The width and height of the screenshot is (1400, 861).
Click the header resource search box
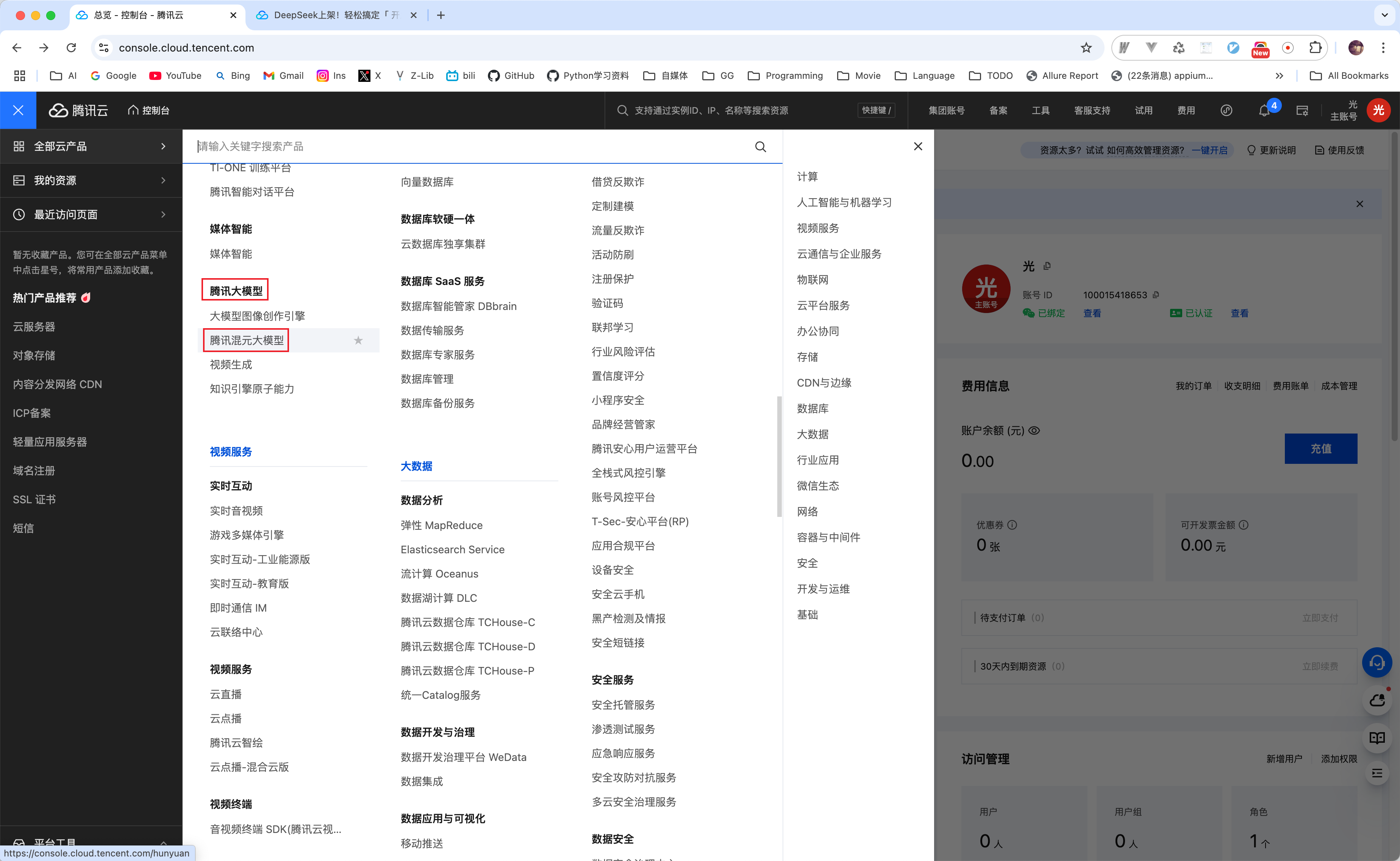pyautogui.click(x=756, y=111)
